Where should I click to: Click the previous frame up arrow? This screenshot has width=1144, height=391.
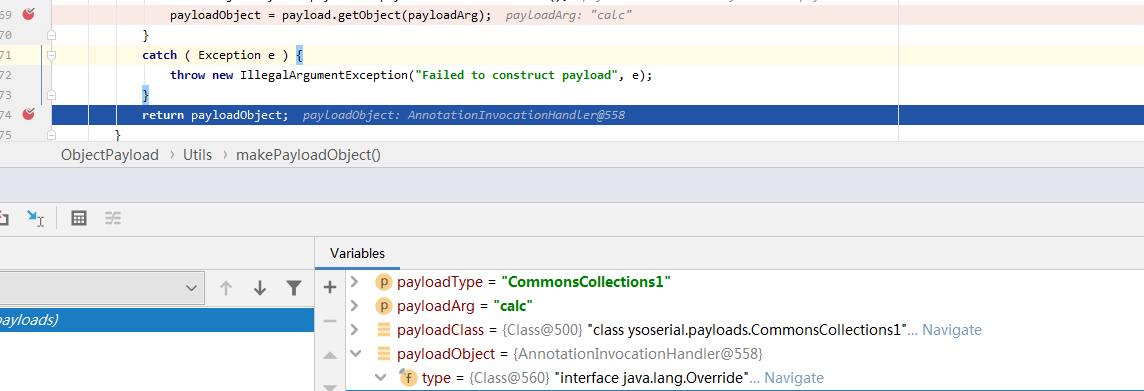[226, 288]
